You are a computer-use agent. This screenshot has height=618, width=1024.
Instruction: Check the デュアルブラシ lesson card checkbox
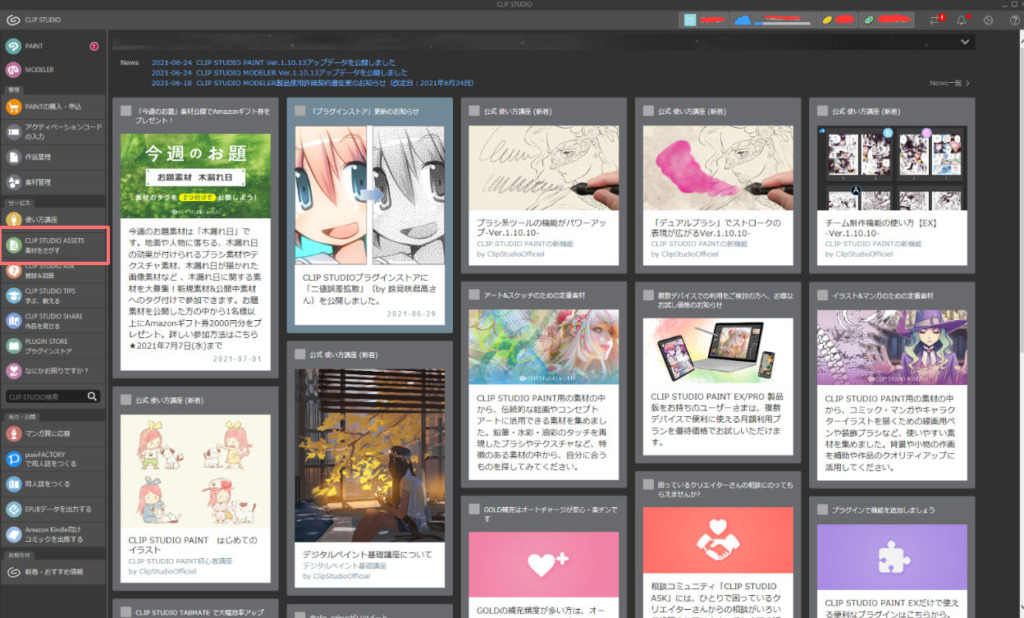click(648, 111)
